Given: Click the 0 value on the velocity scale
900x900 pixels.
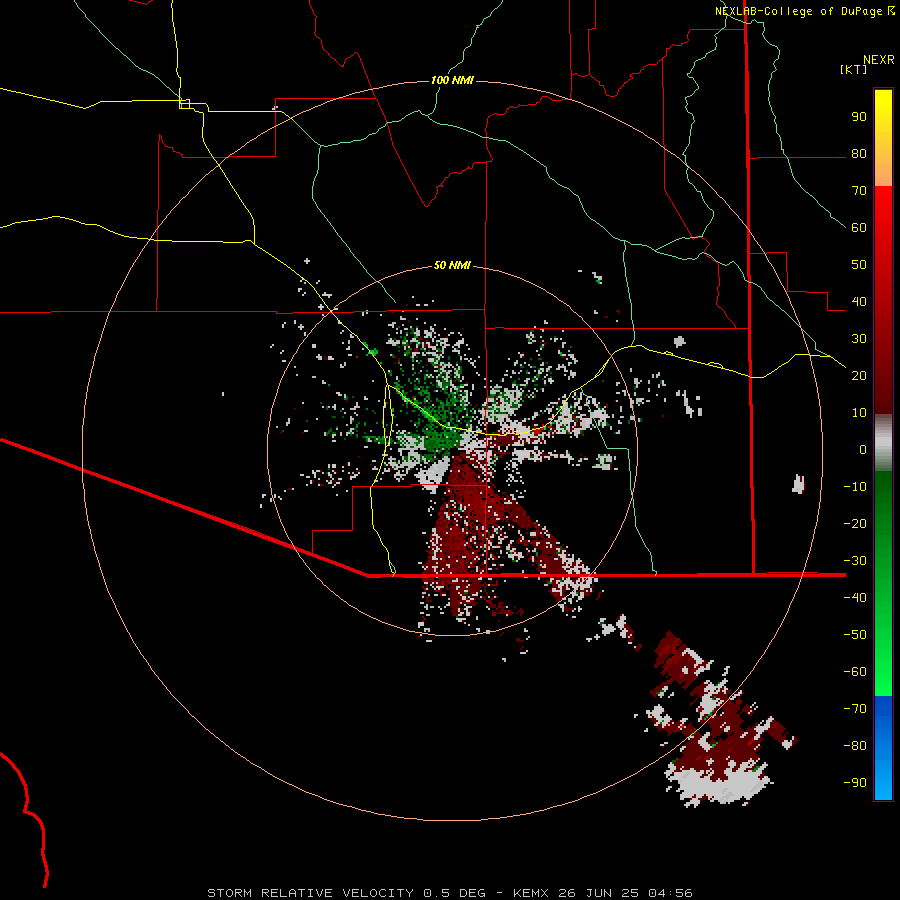Looking at the screenshot, I should tap(863, 450).
